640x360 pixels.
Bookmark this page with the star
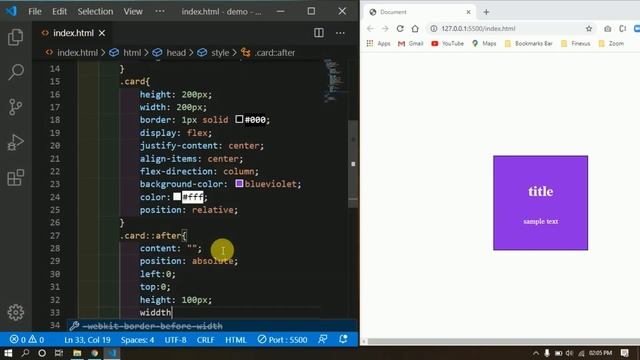[589, 29]
